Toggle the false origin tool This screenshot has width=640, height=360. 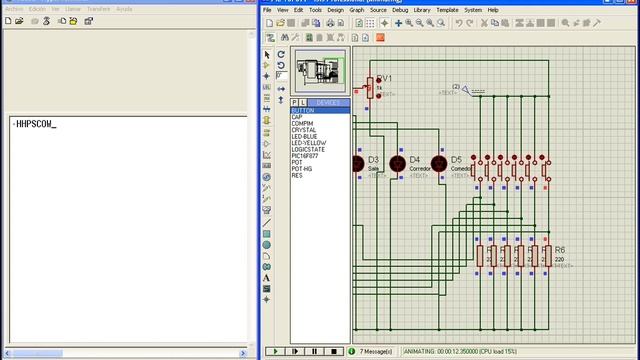point(384,23)
